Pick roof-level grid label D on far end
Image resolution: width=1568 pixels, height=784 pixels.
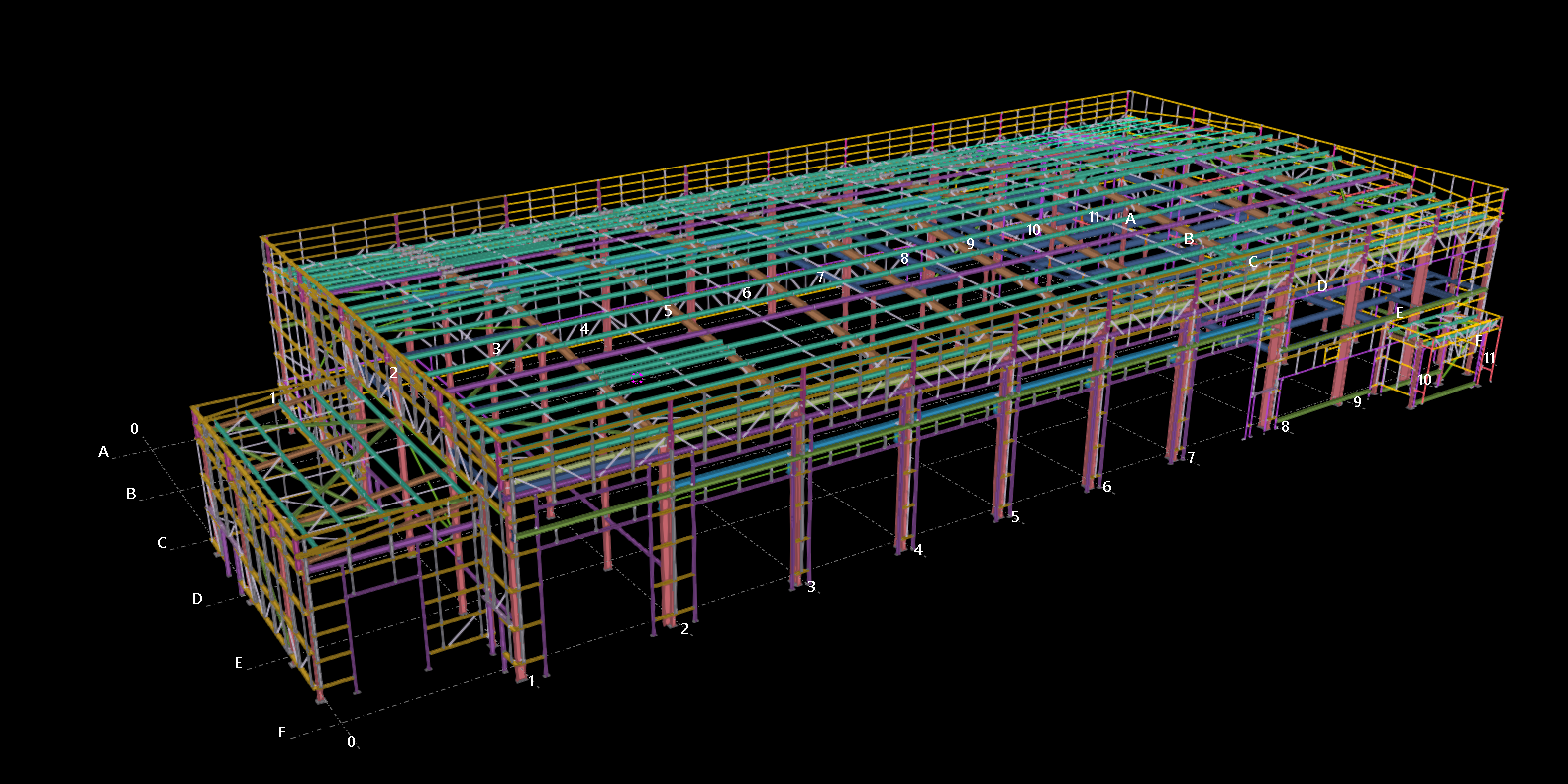pyautogui.click(x=1322, y=286)
